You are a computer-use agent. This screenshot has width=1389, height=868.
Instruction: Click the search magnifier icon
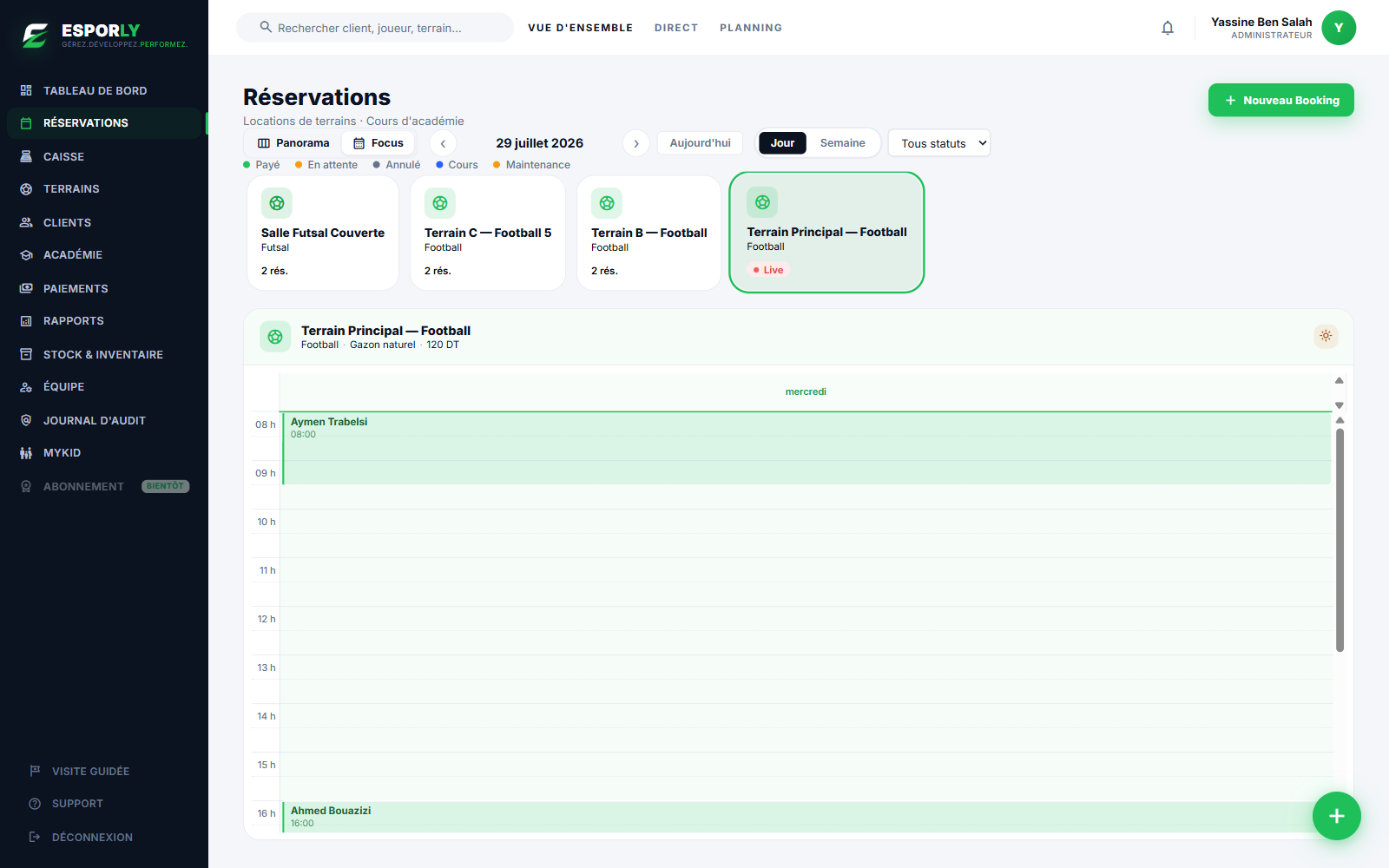pos(266,27)
